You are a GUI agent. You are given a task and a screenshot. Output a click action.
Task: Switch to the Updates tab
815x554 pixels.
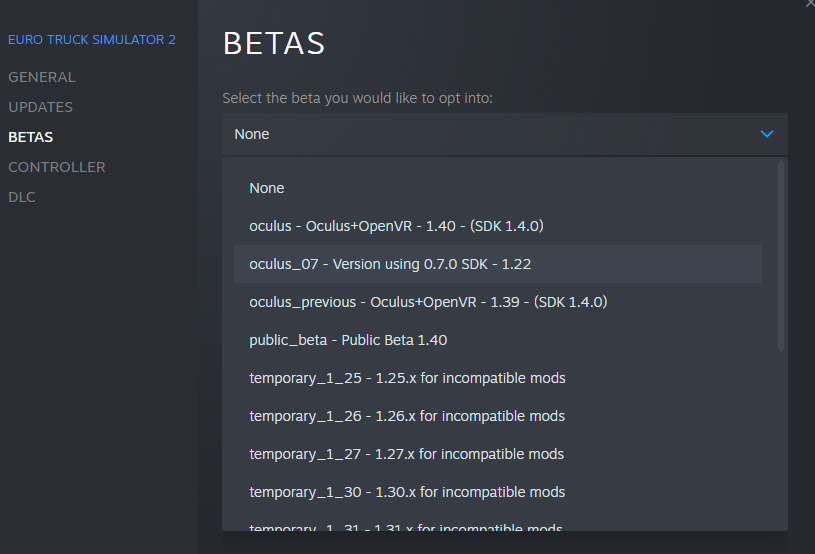41,107
